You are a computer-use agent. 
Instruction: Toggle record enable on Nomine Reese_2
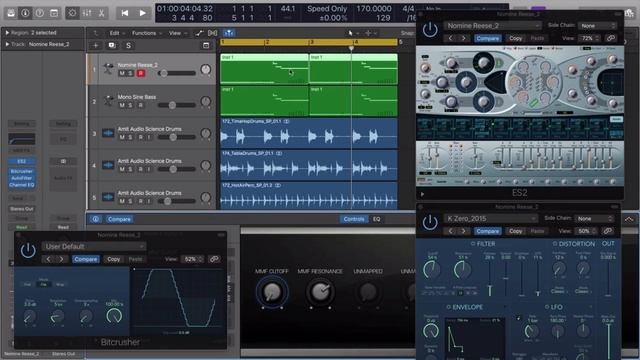point(141,73)
